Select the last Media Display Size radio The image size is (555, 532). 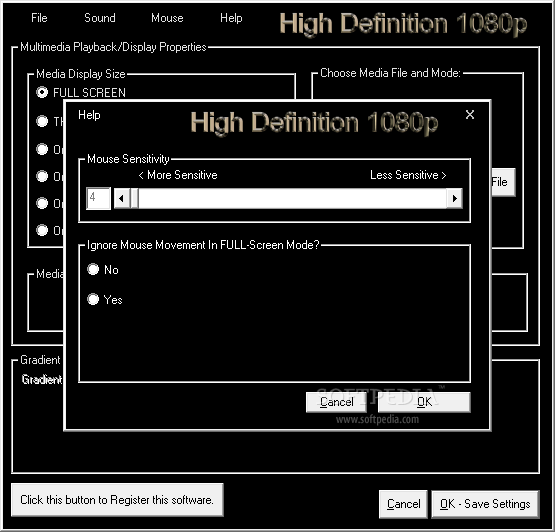(x=42, y=230)
